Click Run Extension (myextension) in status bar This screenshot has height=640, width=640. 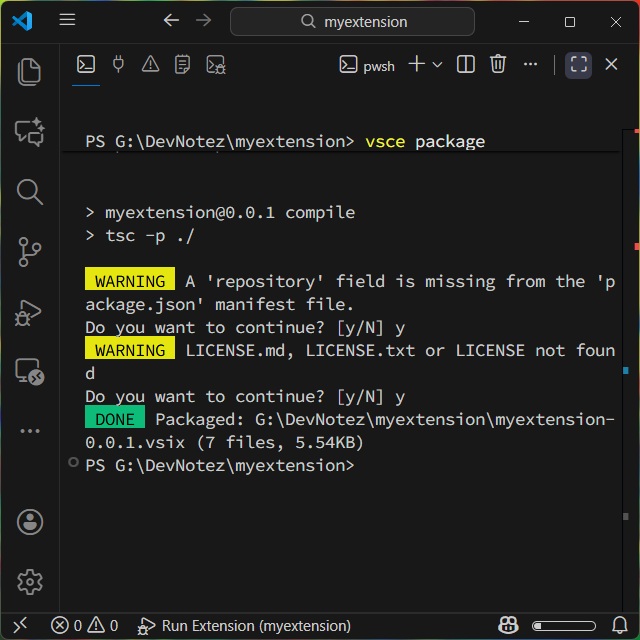tap(245, 625)
